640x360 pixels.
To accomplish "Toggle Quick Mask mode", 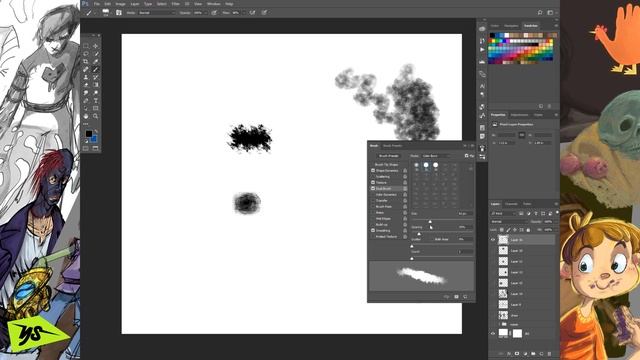I will (86, 148).
